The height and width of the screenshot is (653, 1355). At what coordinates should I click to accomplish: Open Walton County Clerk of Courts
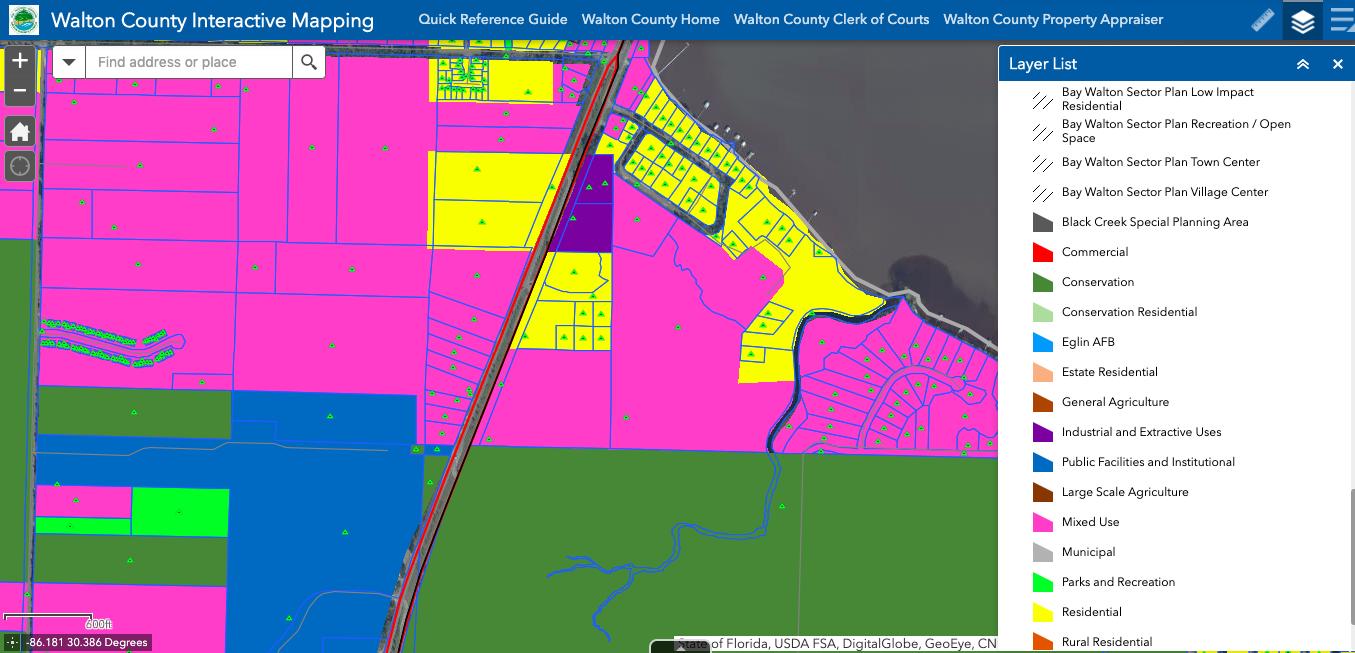[831, 20]
